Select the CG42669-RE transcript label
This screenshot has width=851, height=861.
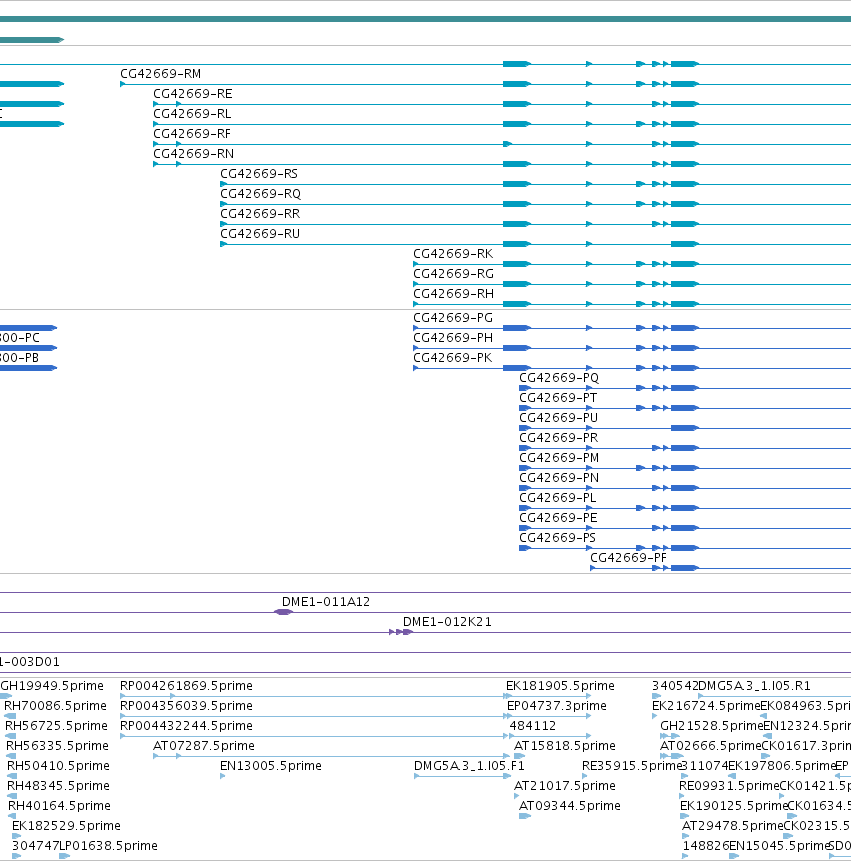[x=193, y=94]
